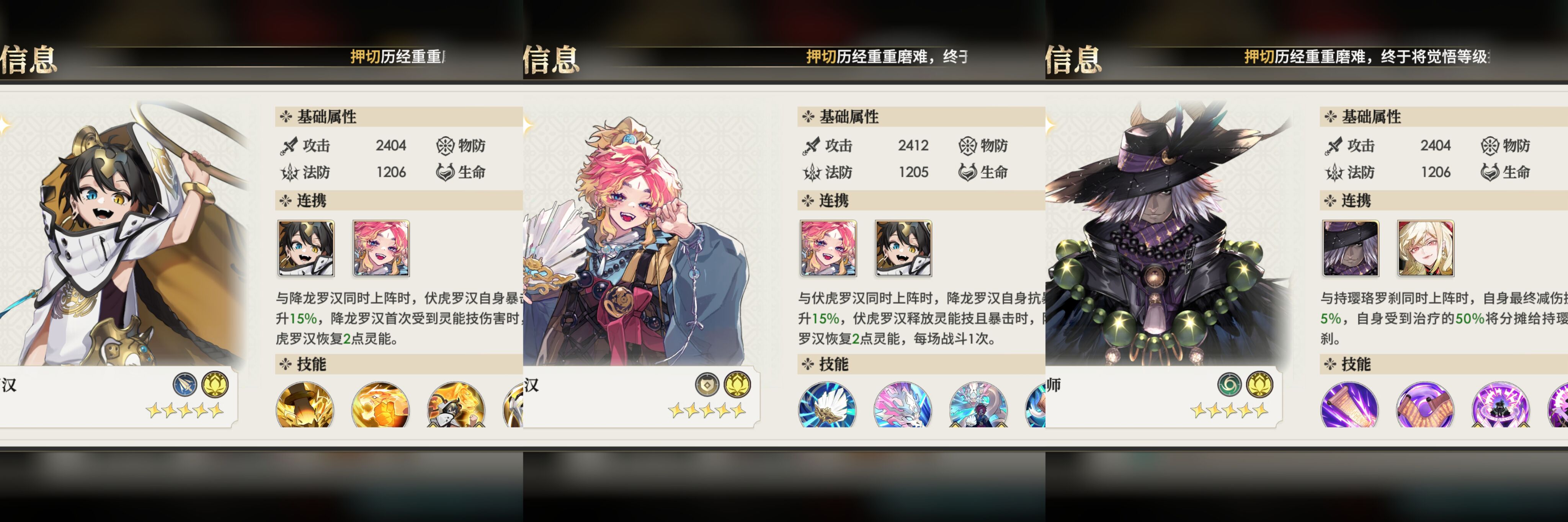Tap the grey shield class badge
1568x522 pixels.
click(x=707, y=385)
